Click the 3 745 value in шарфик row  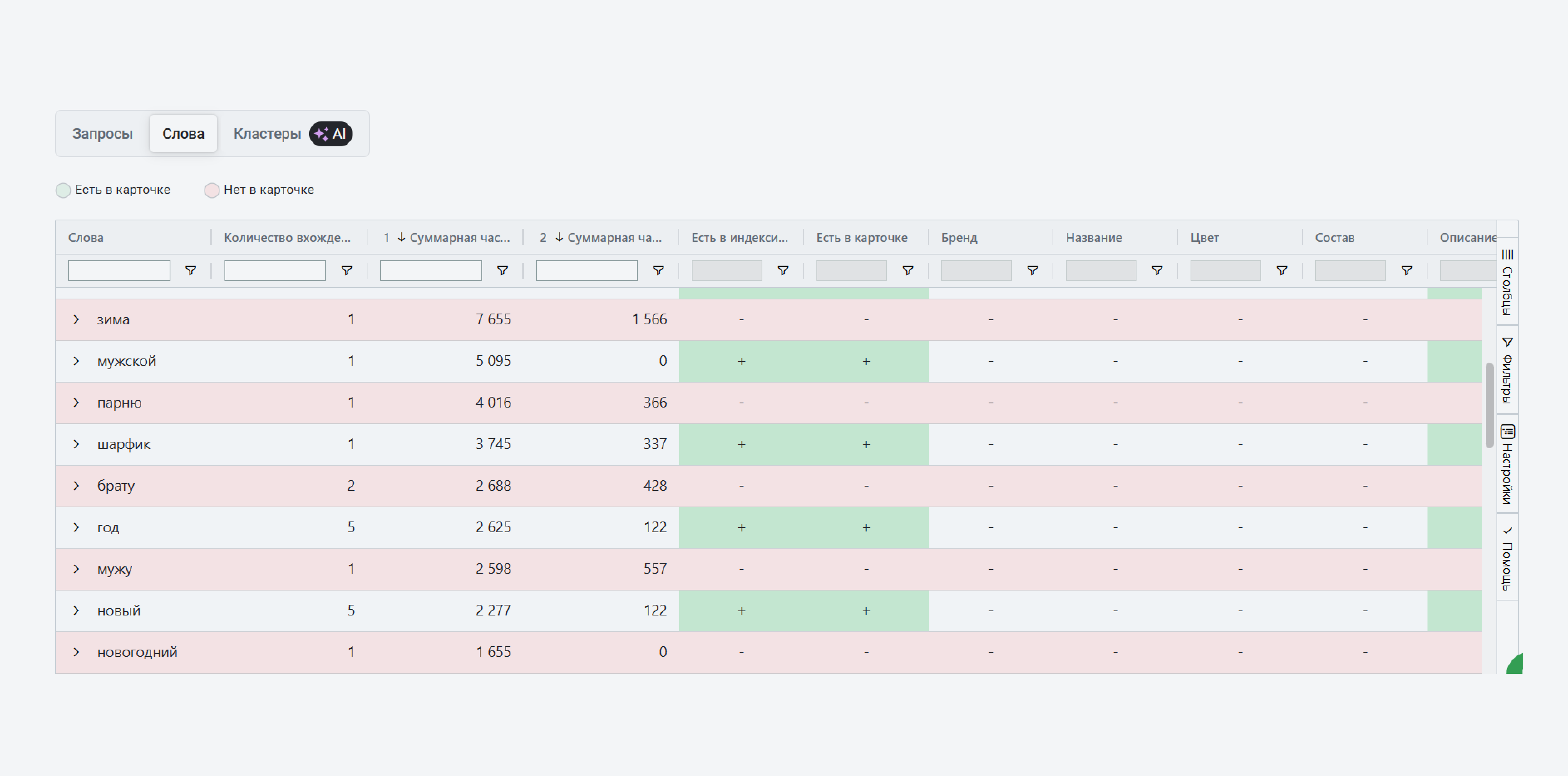(493, 444)
